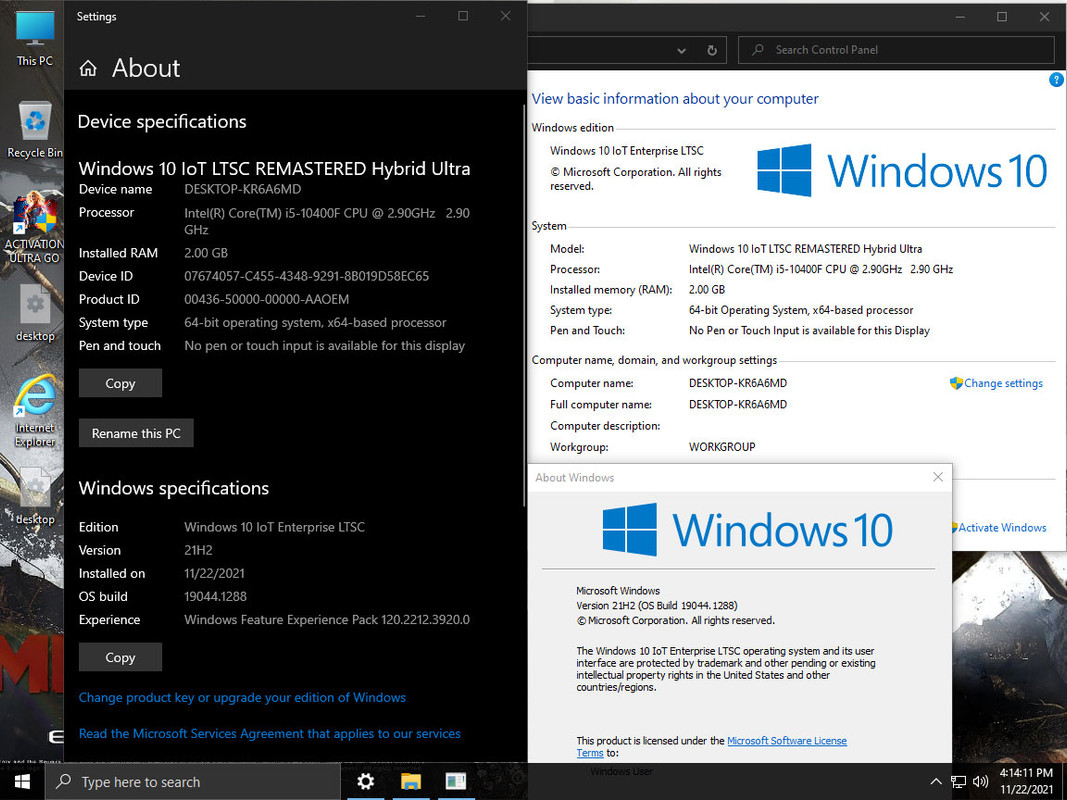This screenshot has height=800, width=1067.
Task: Click Rename this PC button
Action: pyautogui.click(x=136, y=433)
